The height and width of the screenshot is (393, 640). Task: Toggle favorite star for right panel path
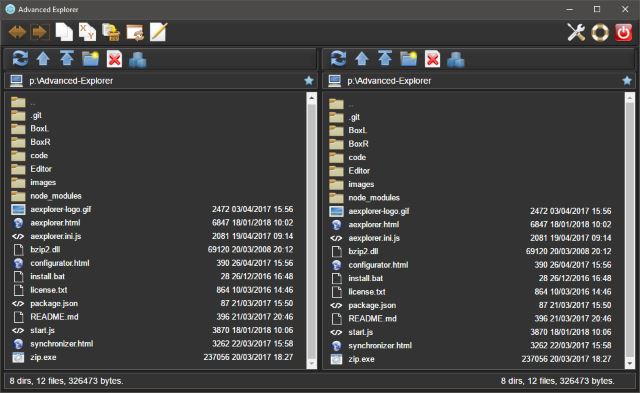tap(627, 81)
